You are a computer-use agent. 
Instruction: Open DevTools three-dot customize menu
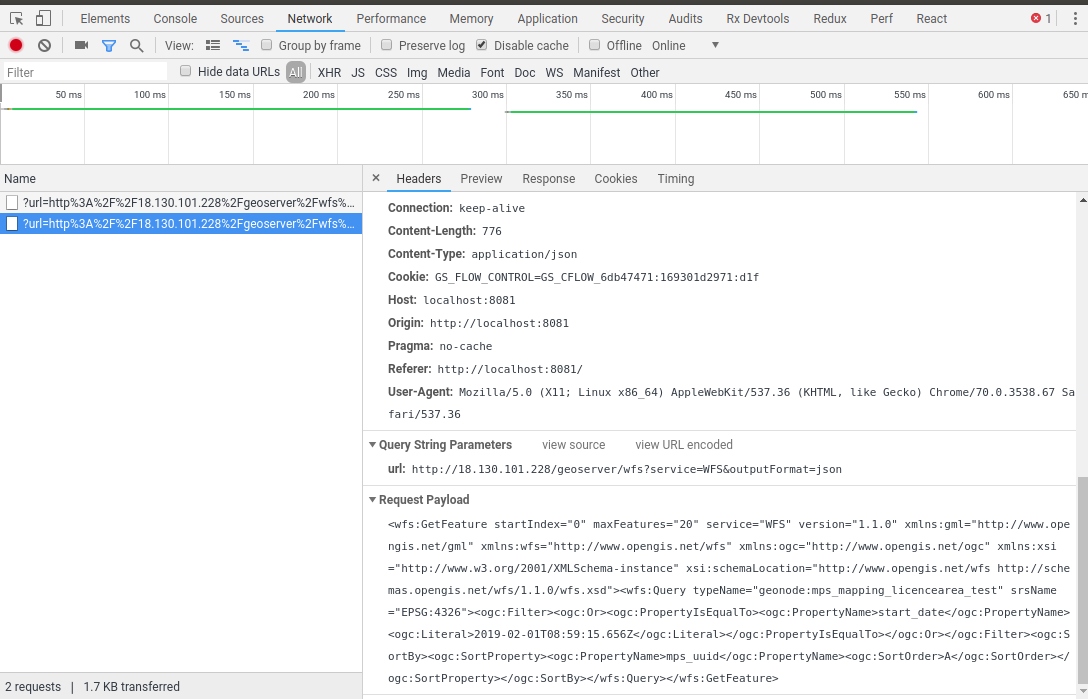(1075, 18)
